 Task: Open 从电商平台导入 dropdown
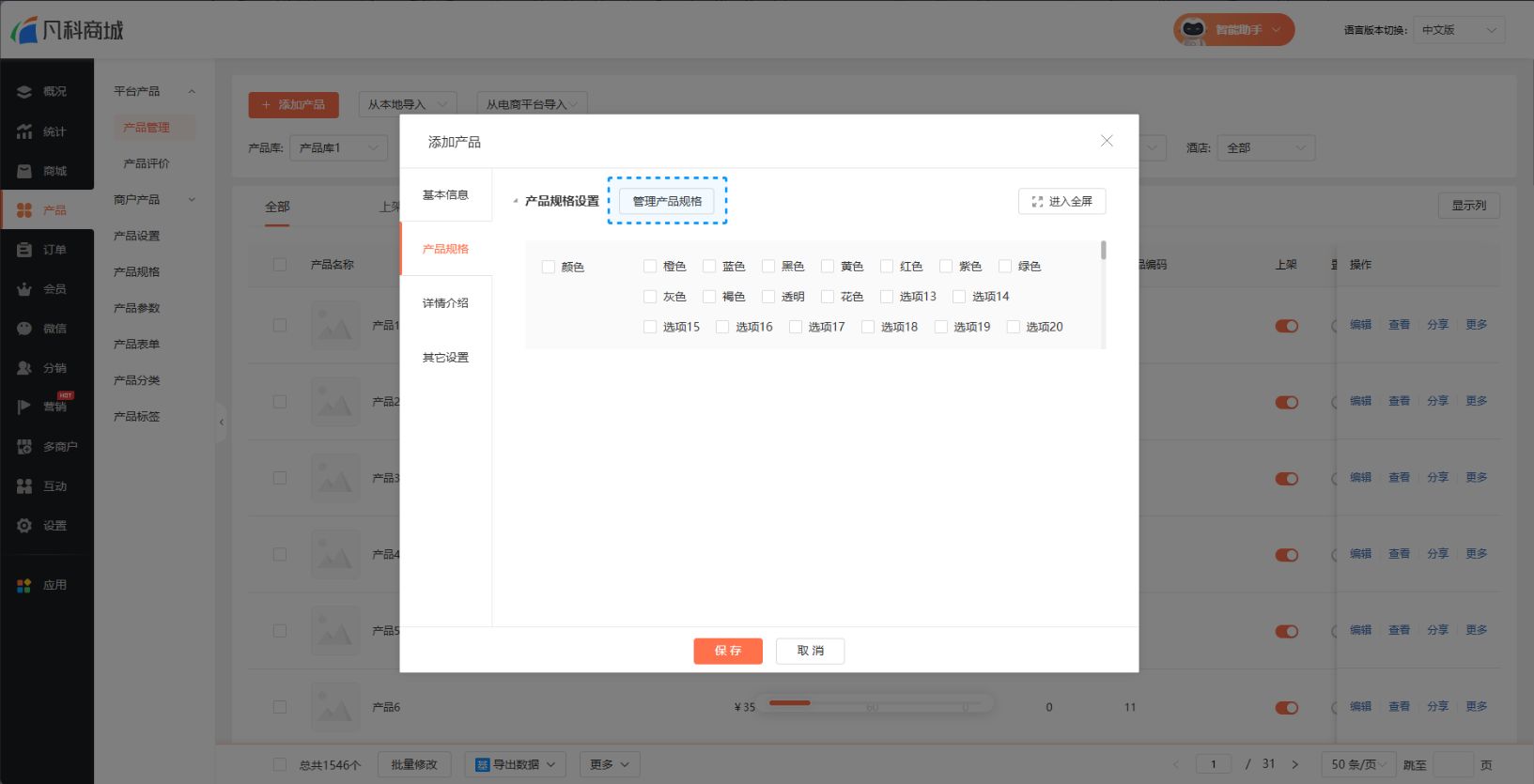(532, 104)
